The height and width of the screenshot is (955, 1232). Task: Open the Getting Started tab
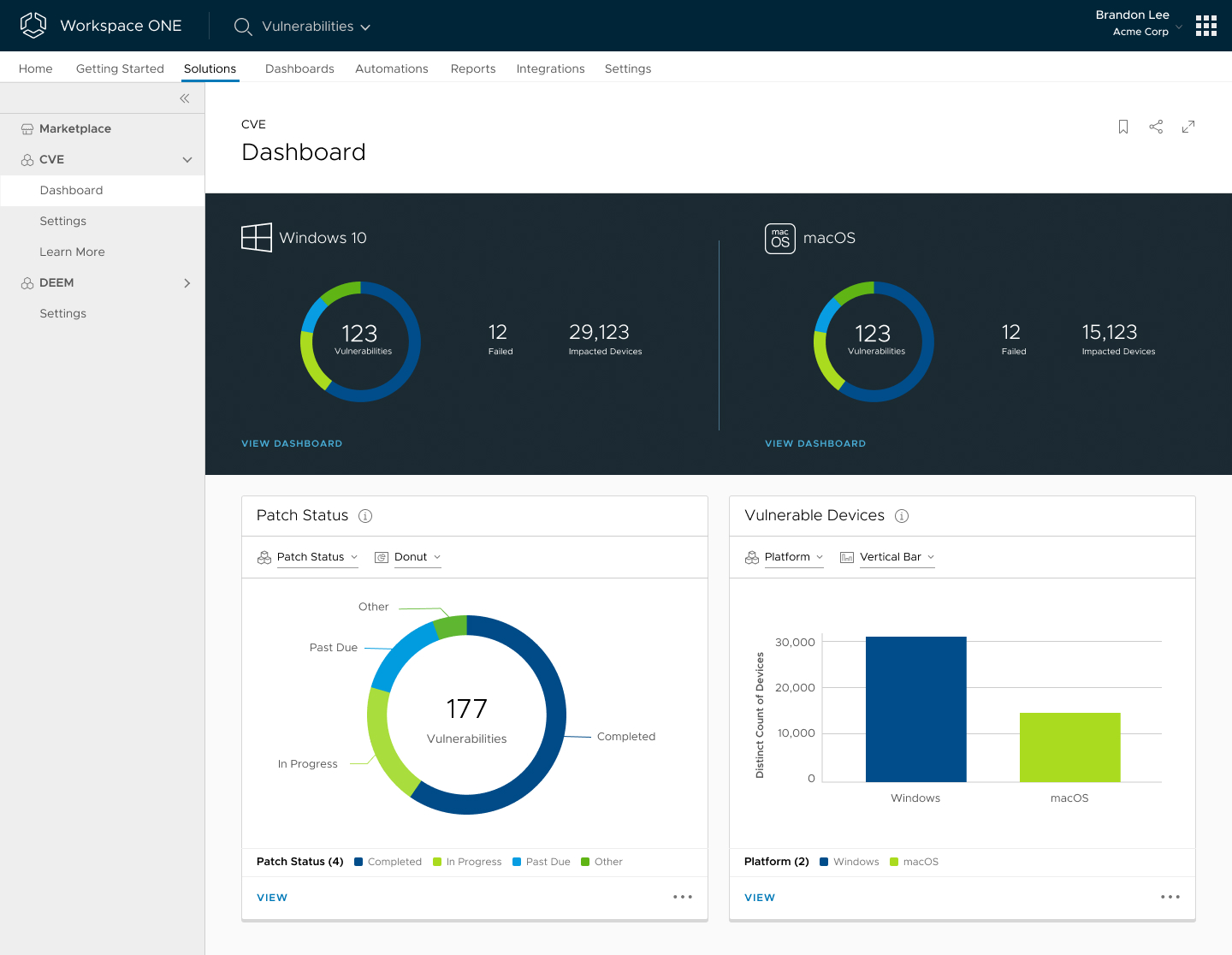click(120, 68)
